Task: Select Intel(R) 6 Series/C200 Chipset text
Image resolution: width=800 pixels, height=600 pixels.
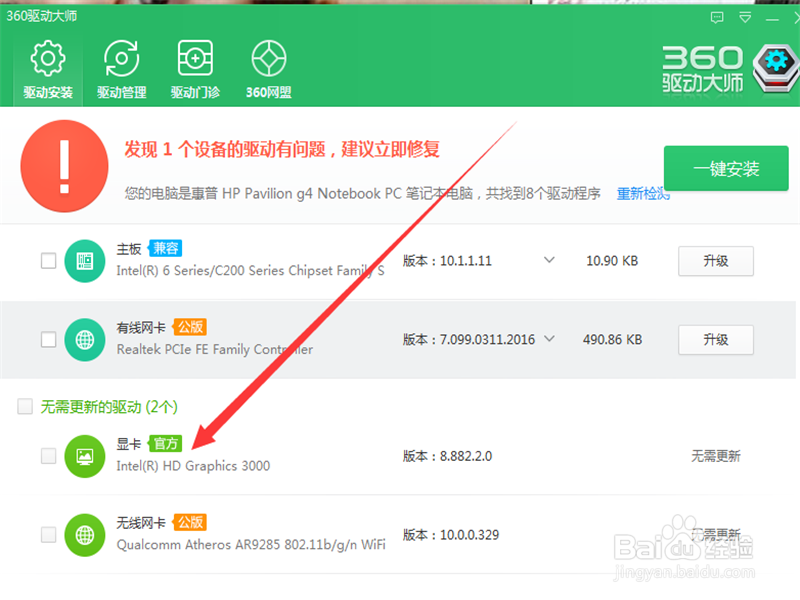Action: pyautogui.click(x=251, y=270)
